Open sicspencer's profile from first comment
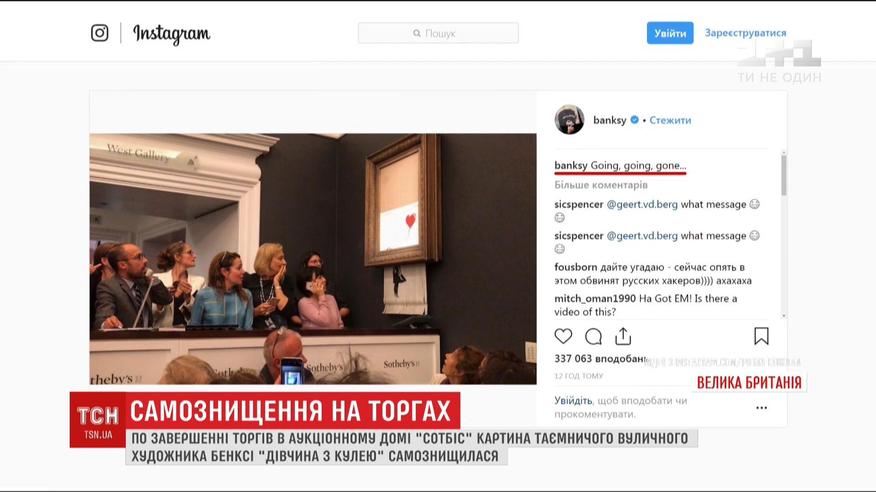 578,204
